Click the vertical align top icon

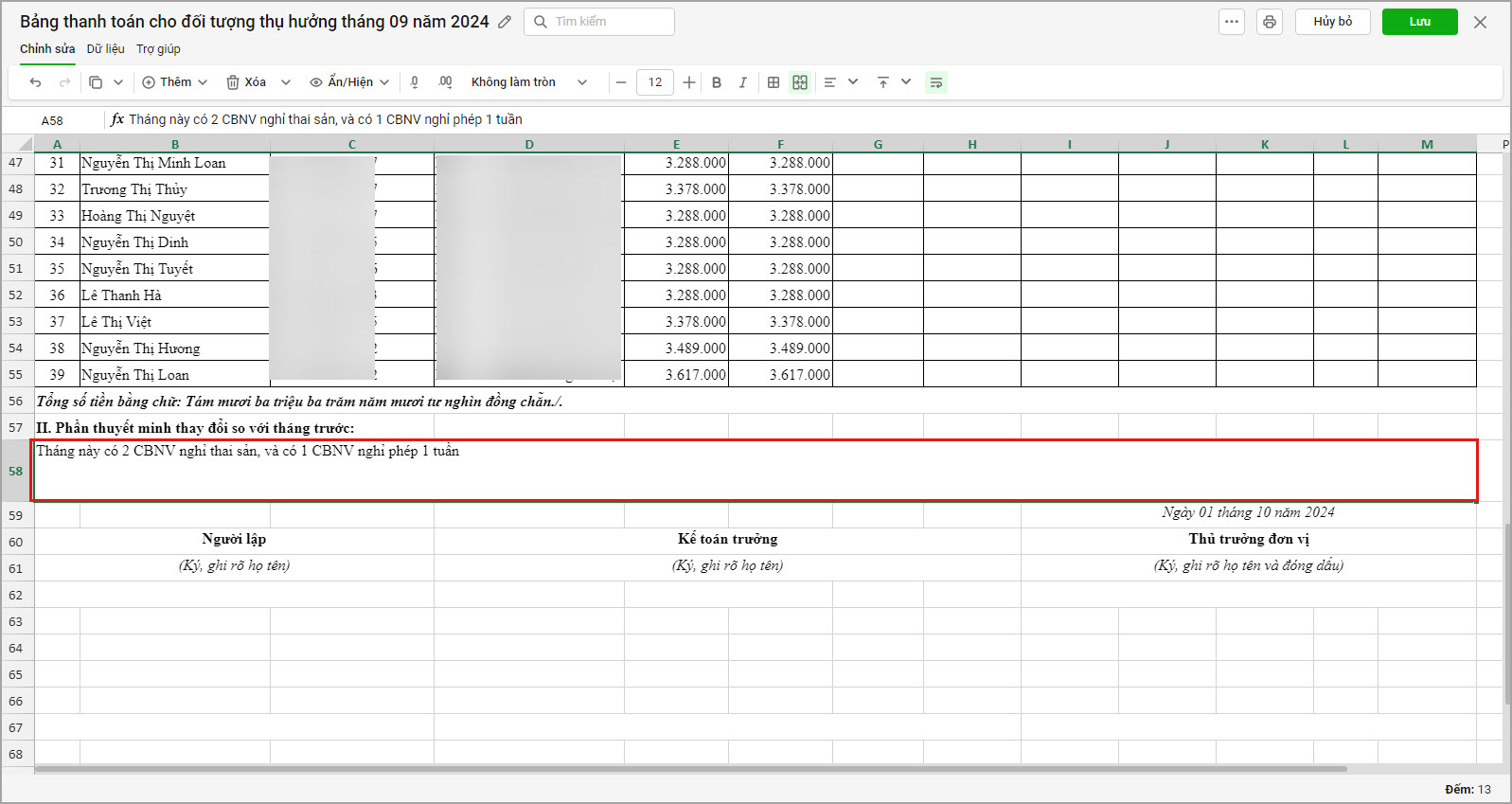point(882,82)
